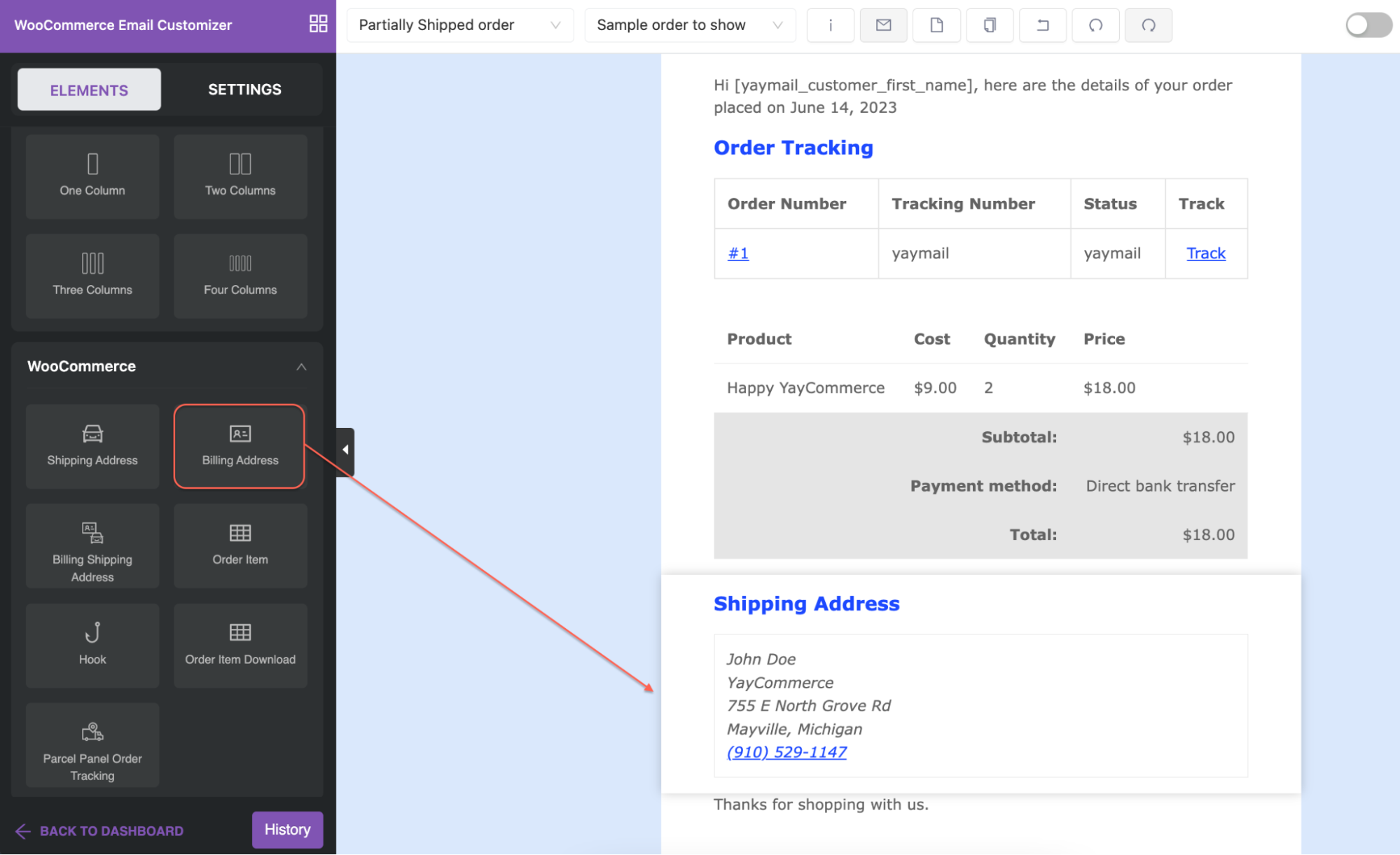1400x855 pixels.
Task: Click the WooCommerce Email Customizer title
Action: (123, 25)
